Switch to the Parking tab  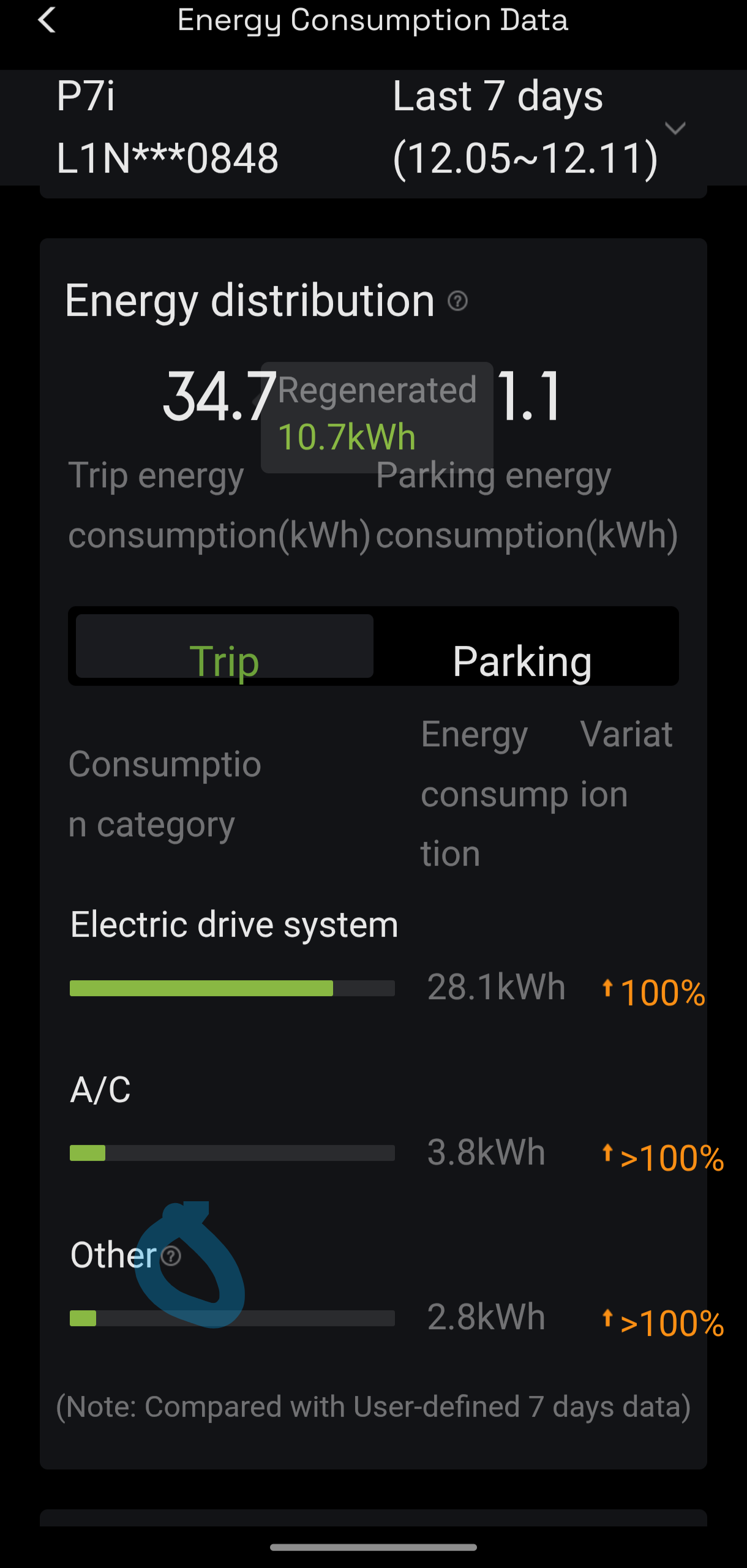click(x=522, y=660)
